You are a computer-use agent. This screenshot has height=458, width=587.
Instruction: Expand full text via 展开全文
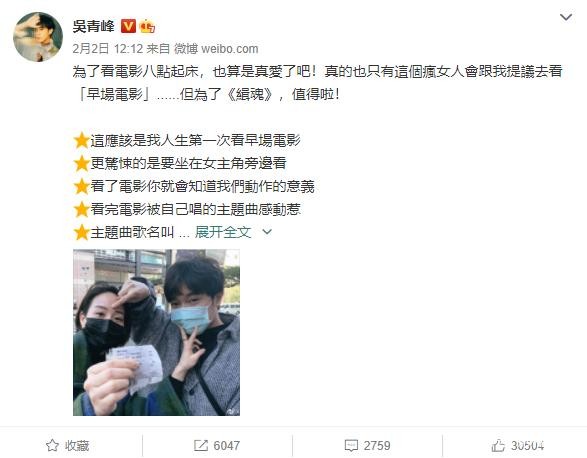223,232
